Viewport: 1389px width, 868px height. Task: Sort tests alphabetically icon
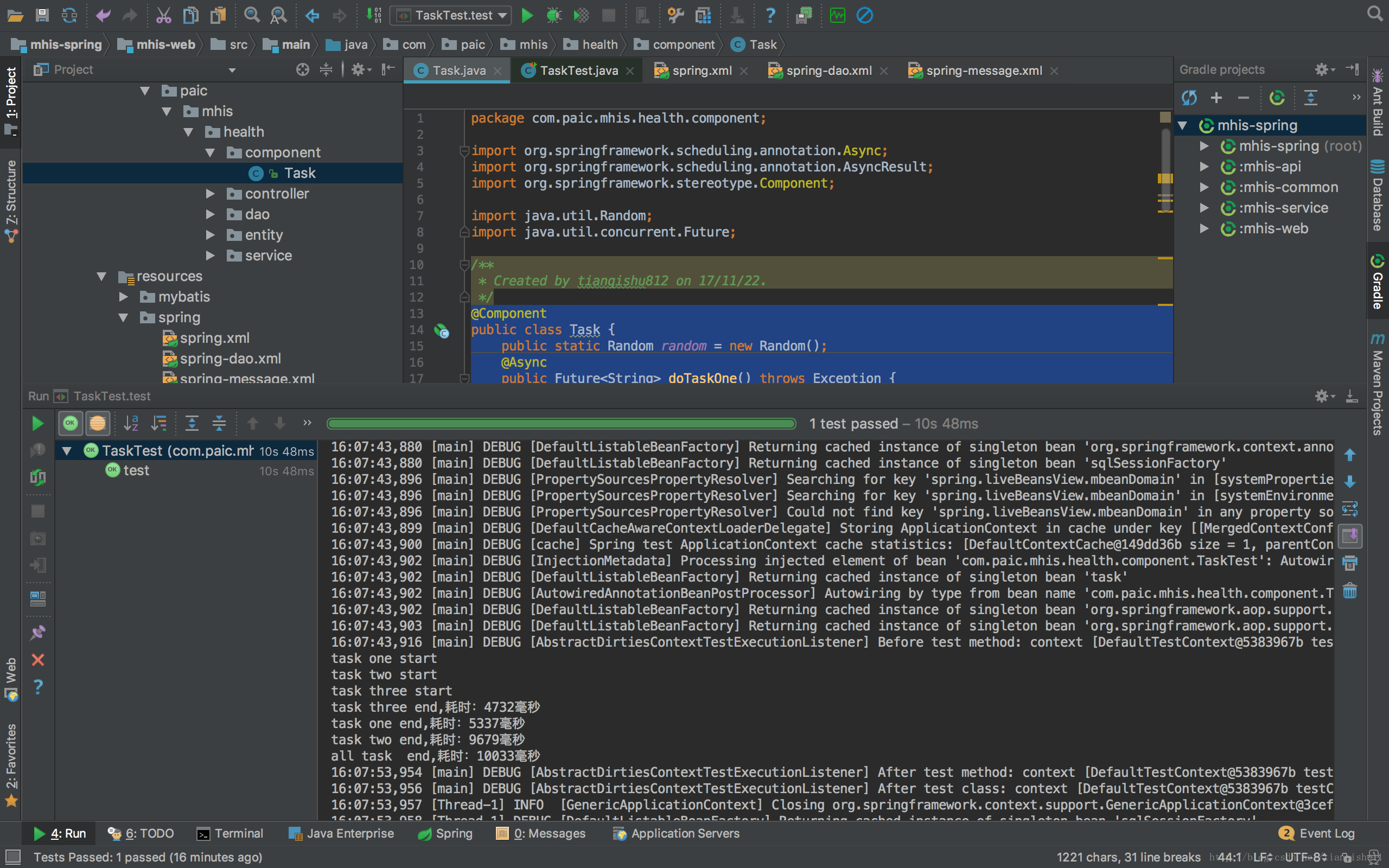[x=131, y=424]
